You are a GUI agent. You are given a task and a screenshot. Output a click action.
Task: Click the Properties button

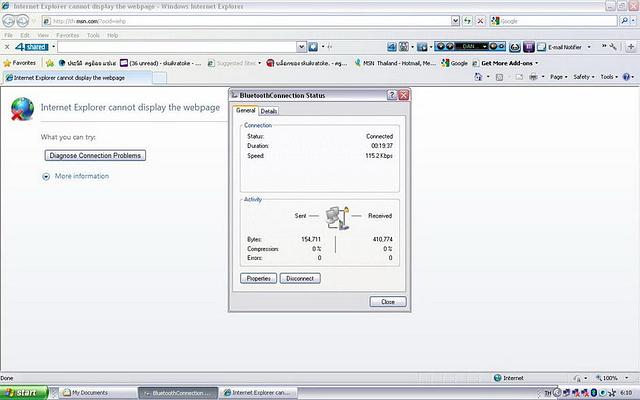tap(258, 278)
